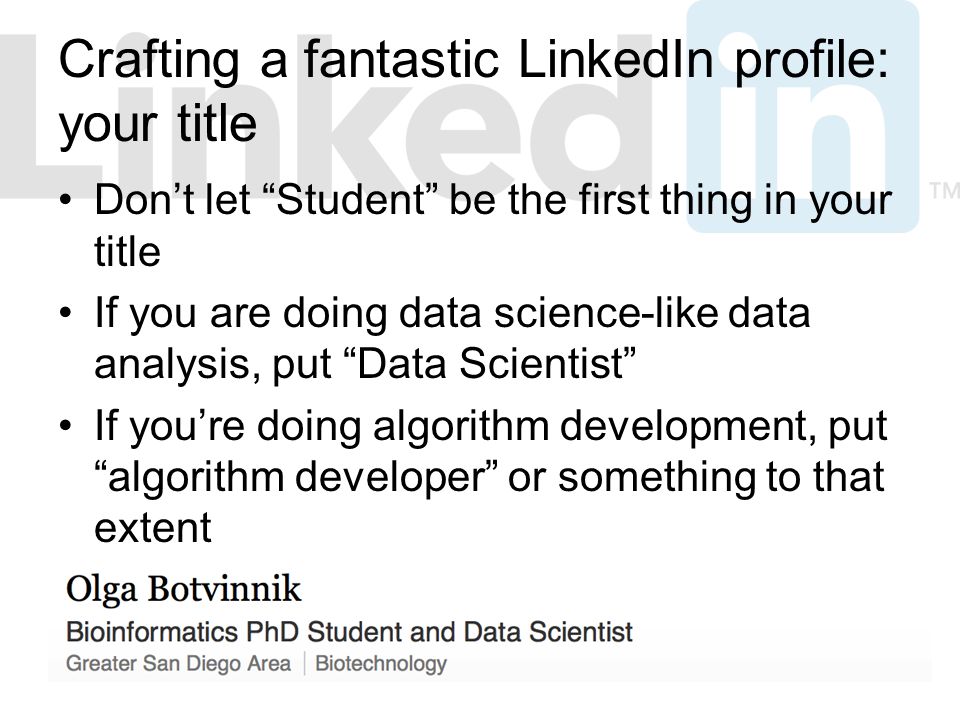Click the third bullet point dot
Viewport: 960px width, 720px height.
point(66,426)
